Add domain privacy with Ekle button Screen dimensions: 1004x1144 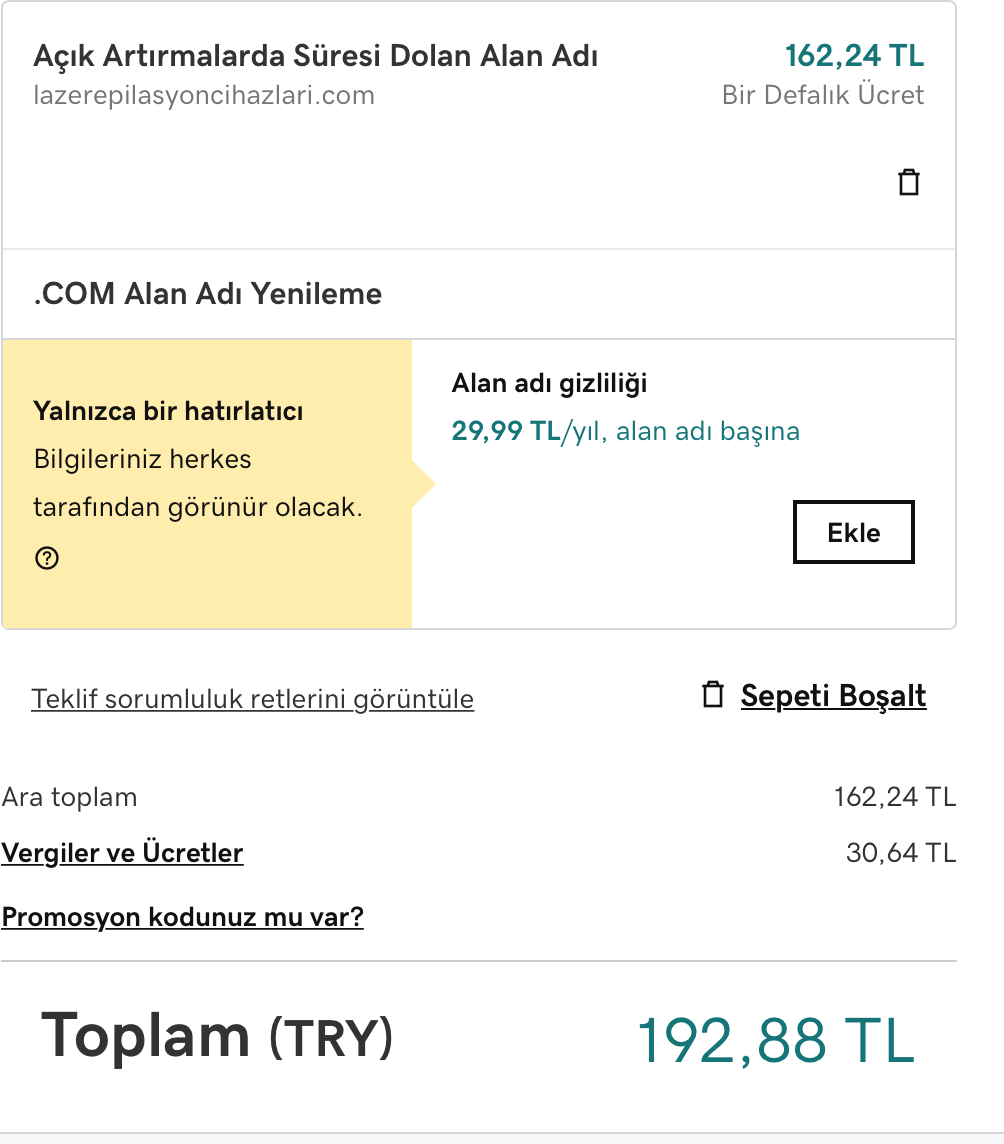pyautogui.click(x=854, y=532)
